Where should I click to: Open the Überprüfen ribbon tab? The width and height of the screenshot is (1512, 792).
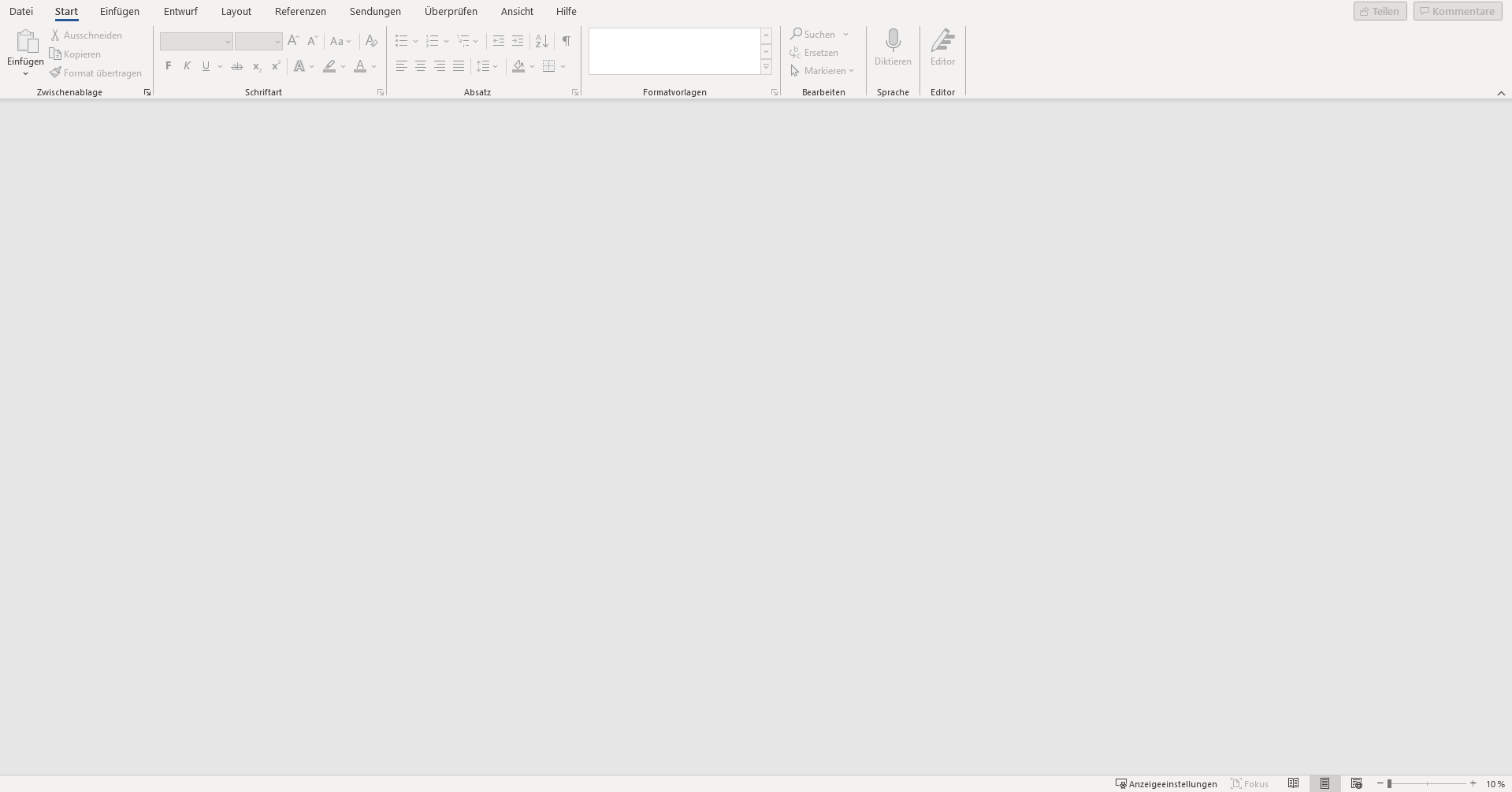click(451, 11)
